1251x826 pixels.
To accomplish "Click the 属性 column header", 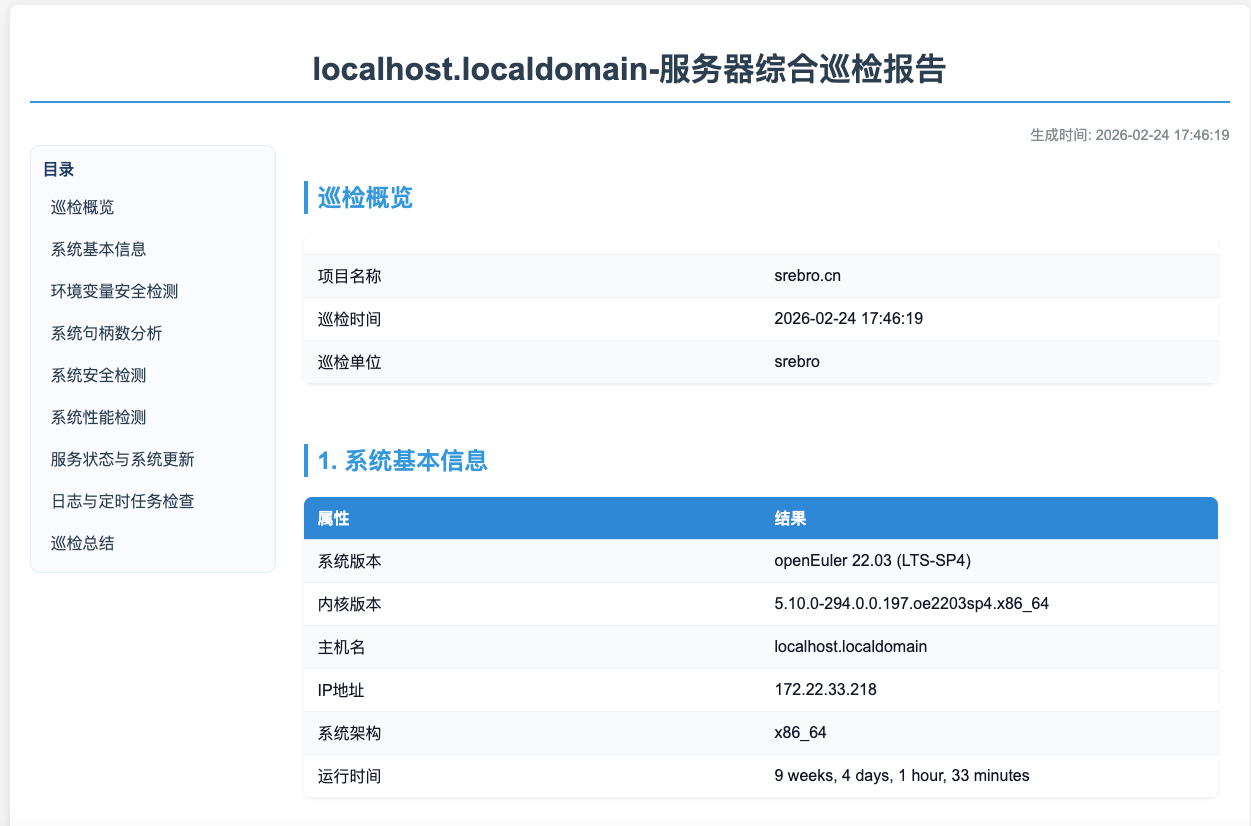I will [333, 518].
